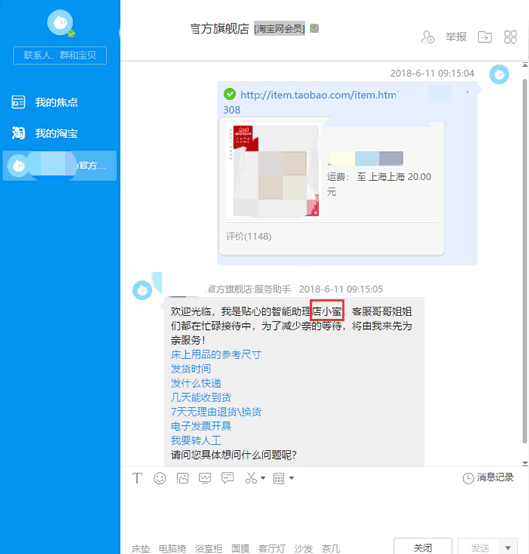
Task: Click link 发货时间
Action: [x=191, y=369]
